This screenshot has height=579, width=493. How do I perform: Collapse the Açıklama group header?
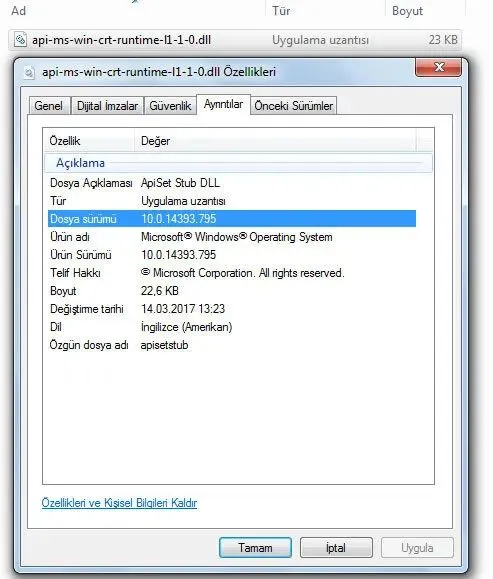[x=238, y=163]
